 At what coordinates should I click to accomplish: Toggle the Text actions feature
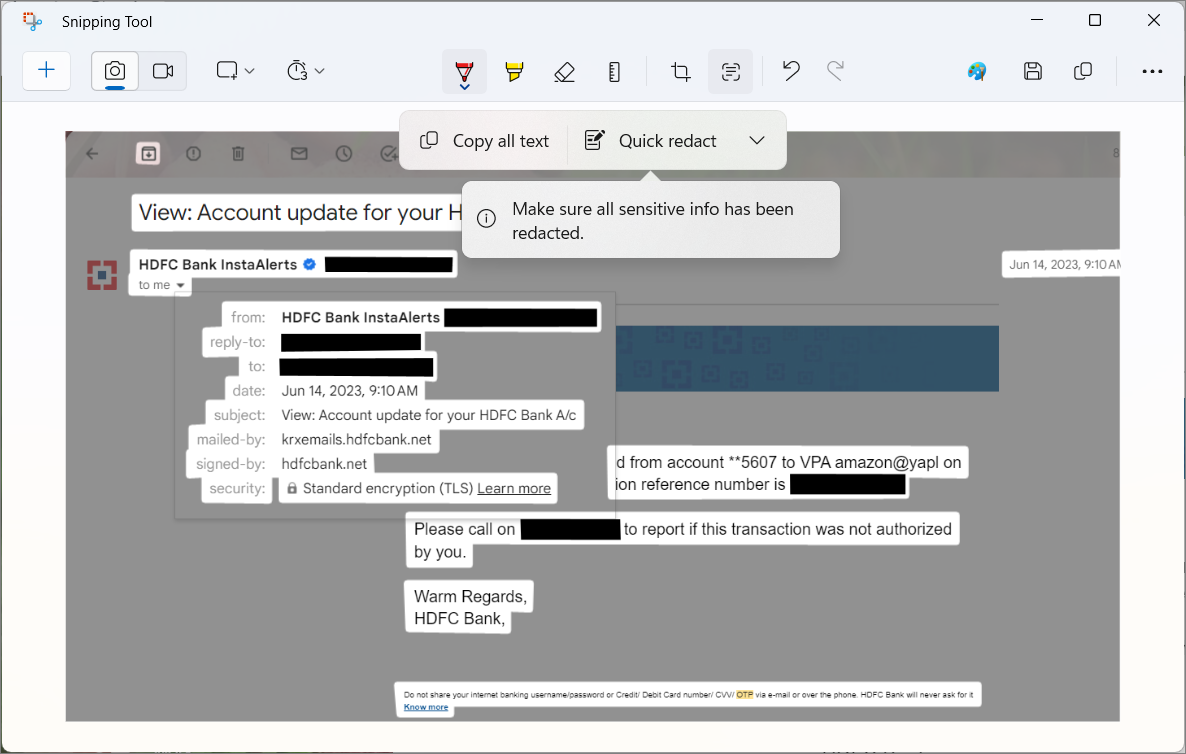click(730, 71)
